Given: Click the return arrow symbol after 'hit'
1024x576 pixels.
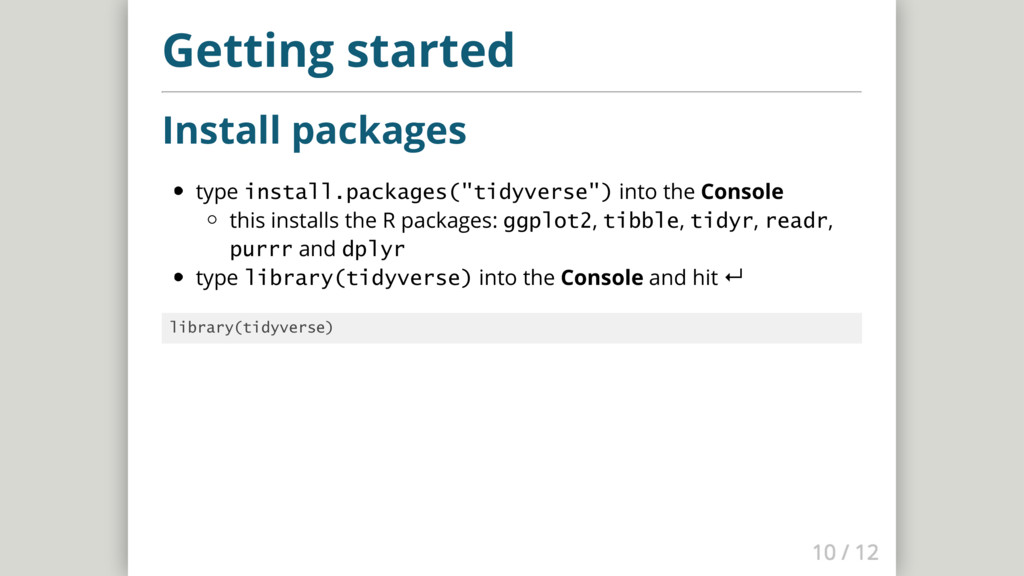Looking at the screenshot, I should coord(731,278).
